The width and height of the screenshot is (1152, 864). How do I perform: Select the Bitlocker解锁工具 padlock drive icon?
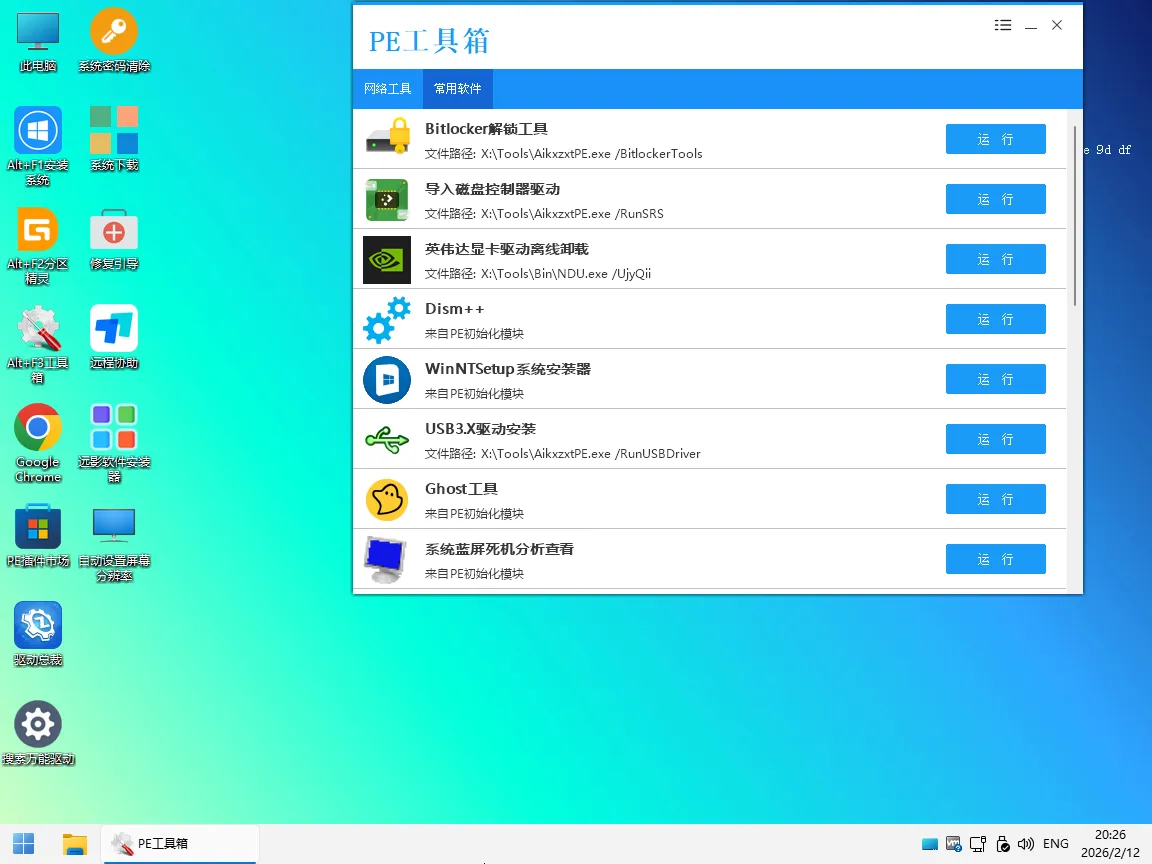click(387, 139)
